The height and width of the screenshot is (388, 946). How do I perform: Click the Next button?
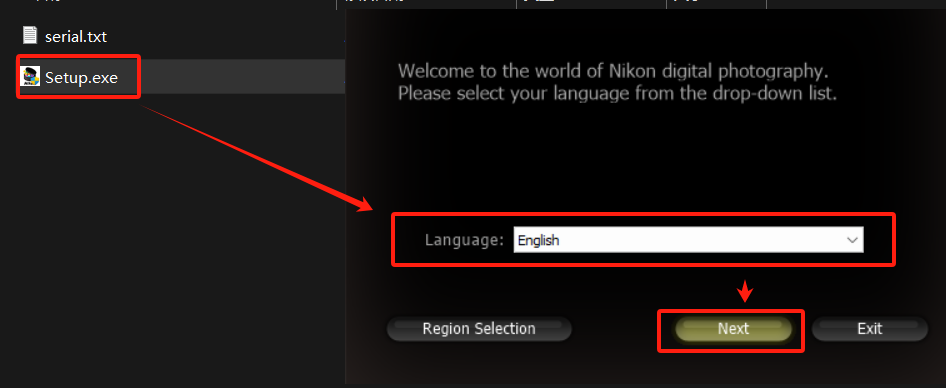[733, 329]
